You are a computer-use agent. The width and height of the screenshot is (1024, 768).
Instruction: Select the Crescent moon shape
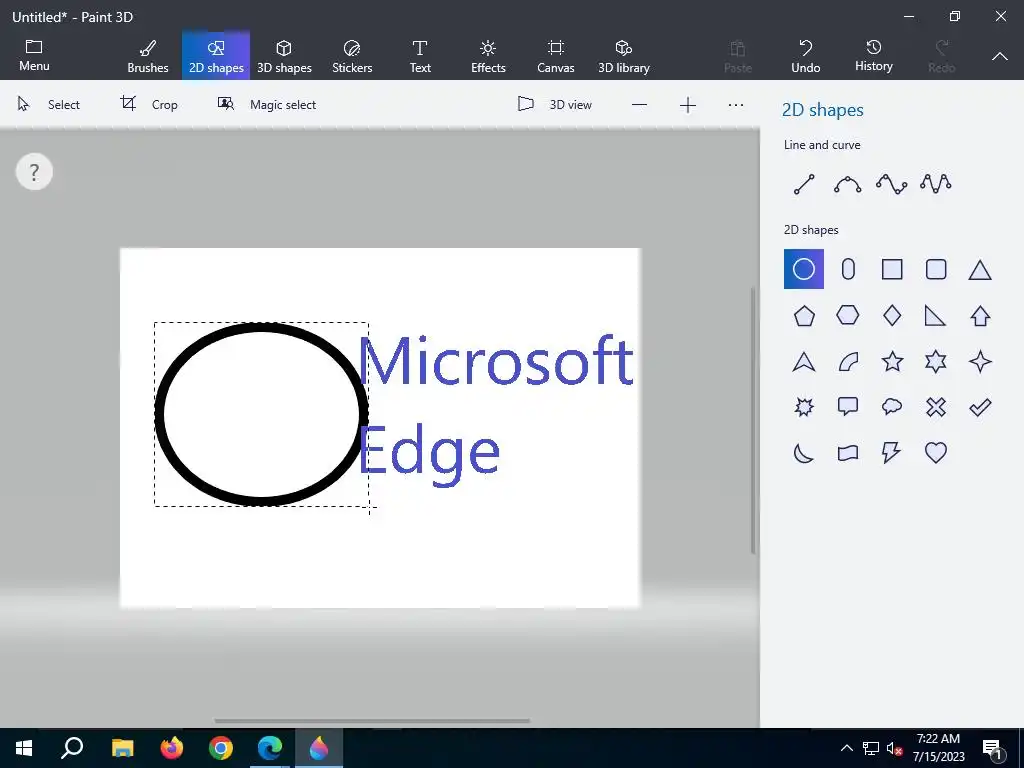tap(804, 453)
